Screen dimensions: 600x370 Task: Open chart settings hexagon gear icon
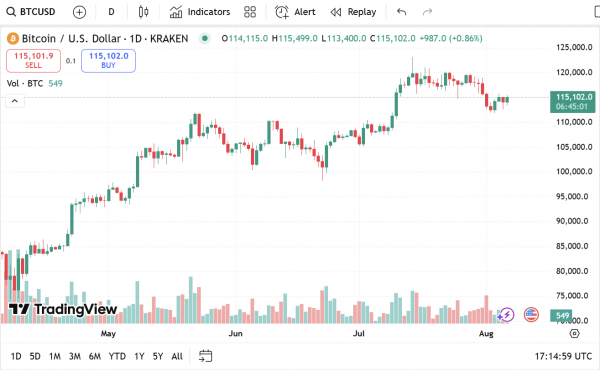pyautogui.click(x=574, y=333)
